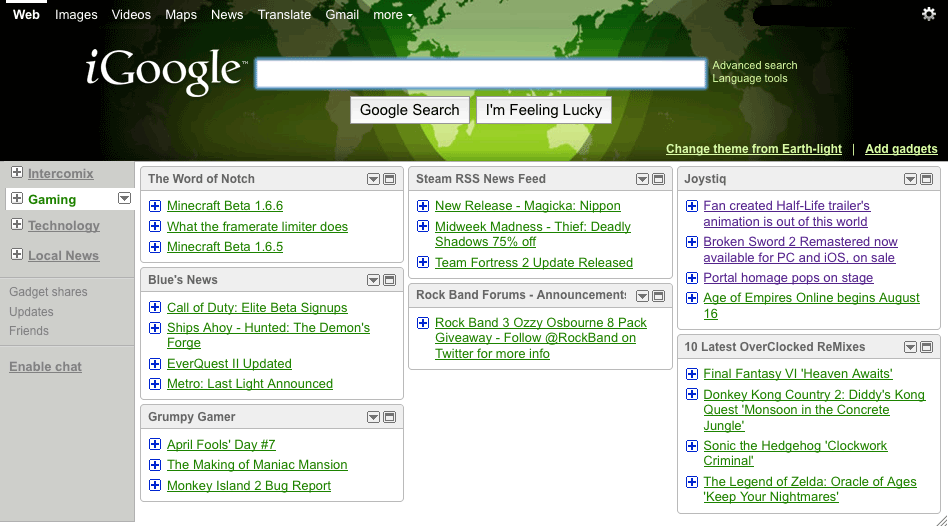Expand plus icon beside New Release - Magicka: Nippon
Viewport: 948px width, 527px height.
423,206
